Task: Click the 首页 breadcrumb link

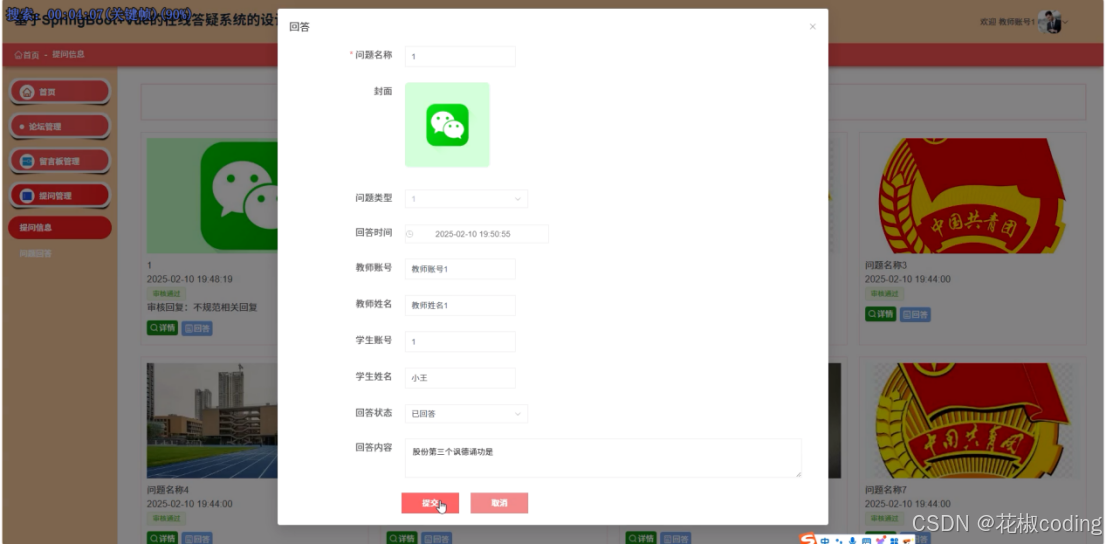Action: (27, 55)
